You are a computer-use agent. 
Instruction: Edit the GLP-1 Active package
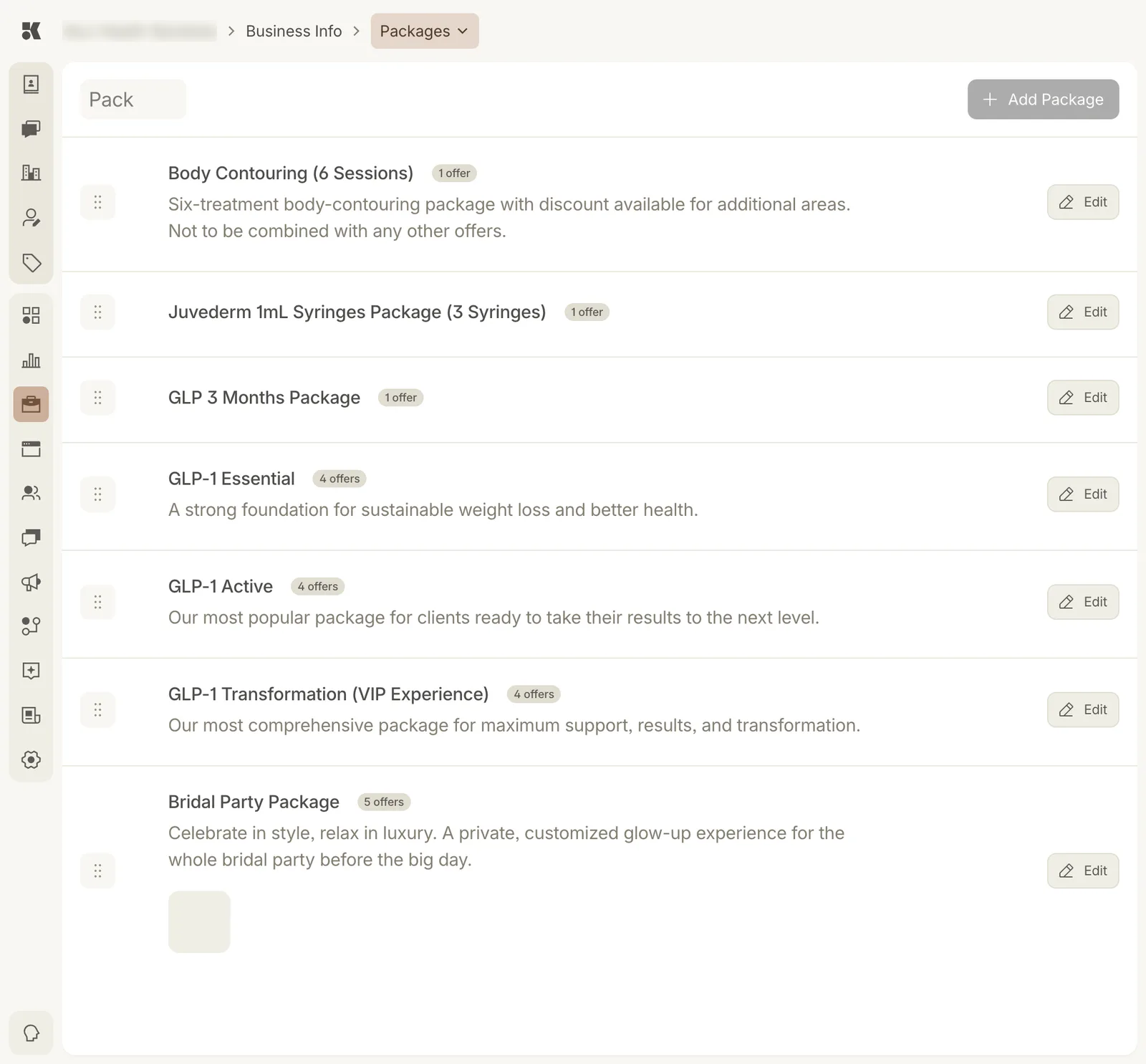tap(1083, 602)
